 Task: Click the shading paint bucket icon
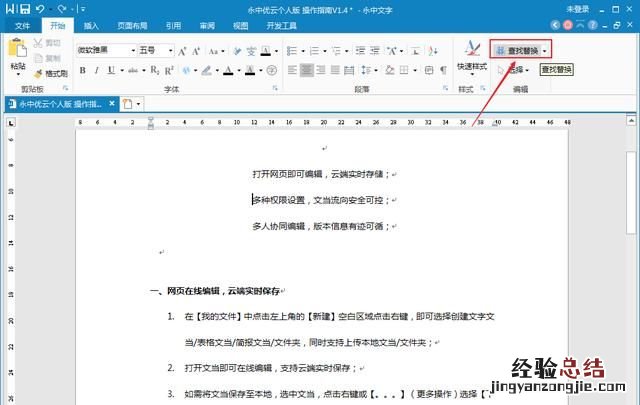click(x=390, y=70)
